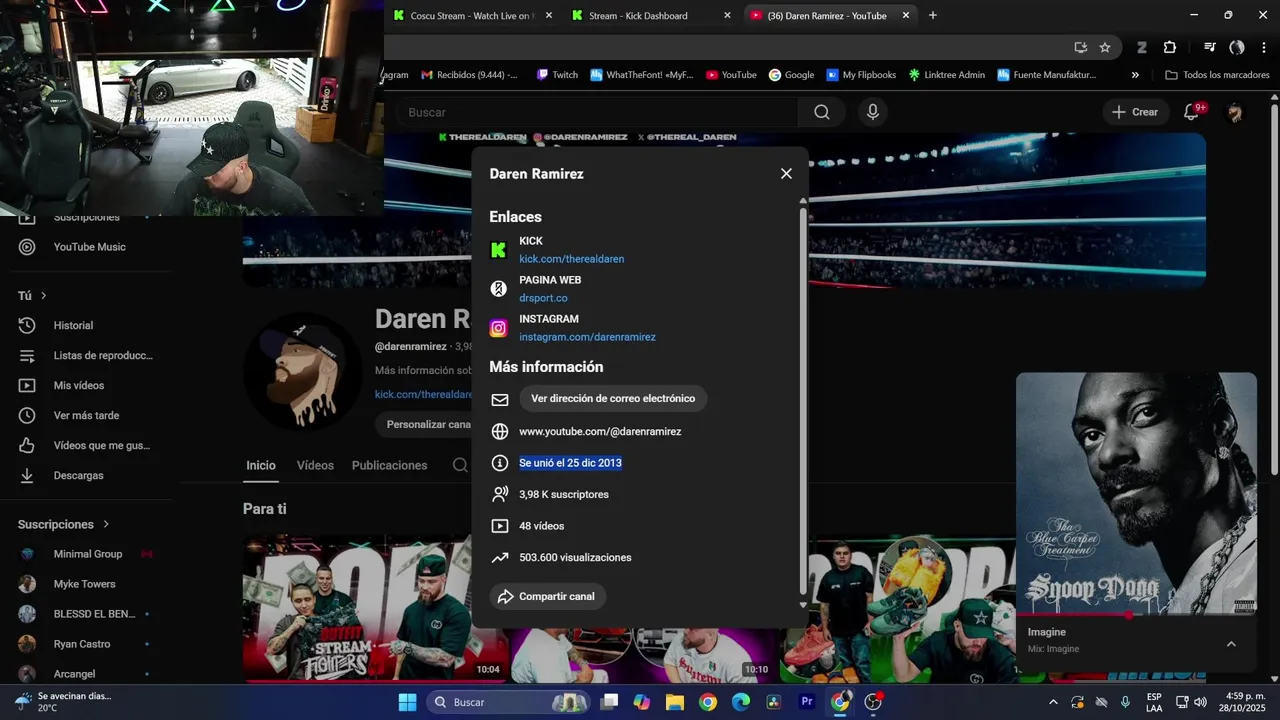
Task: Open a new browser tab
Action: pos(932,15)
